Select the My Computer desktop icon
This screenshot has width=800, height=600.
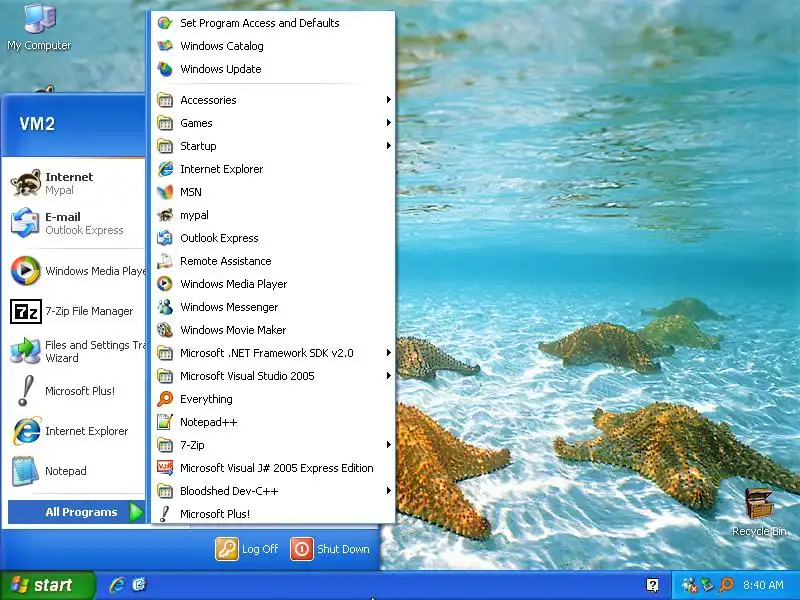coord(39,27)
